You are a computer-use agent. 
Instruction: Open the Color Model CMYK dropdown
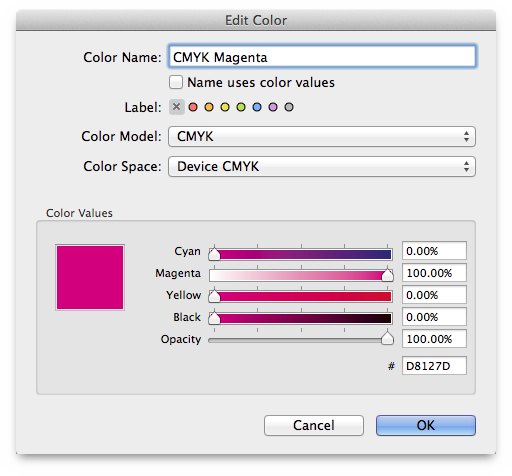click(322, 136)
